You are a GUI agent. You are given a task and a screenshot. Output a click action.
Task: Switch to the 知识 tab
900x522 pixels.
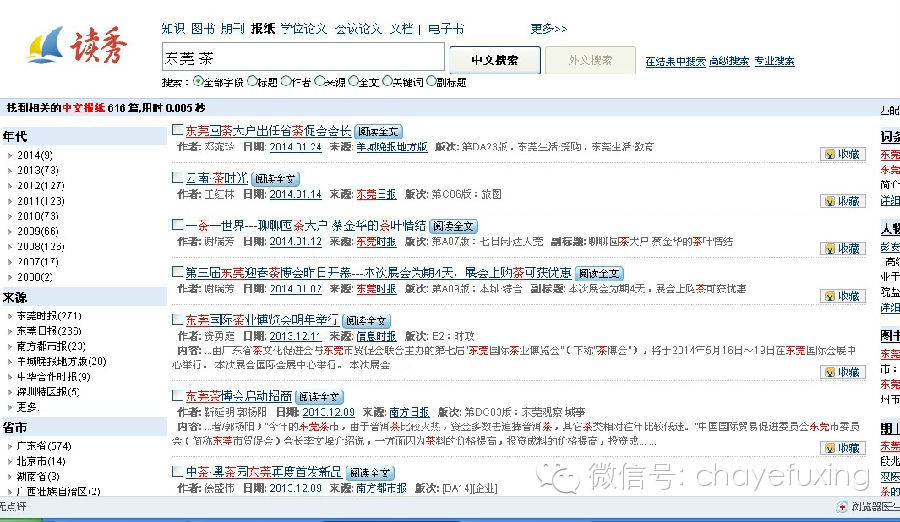point(173,29)
